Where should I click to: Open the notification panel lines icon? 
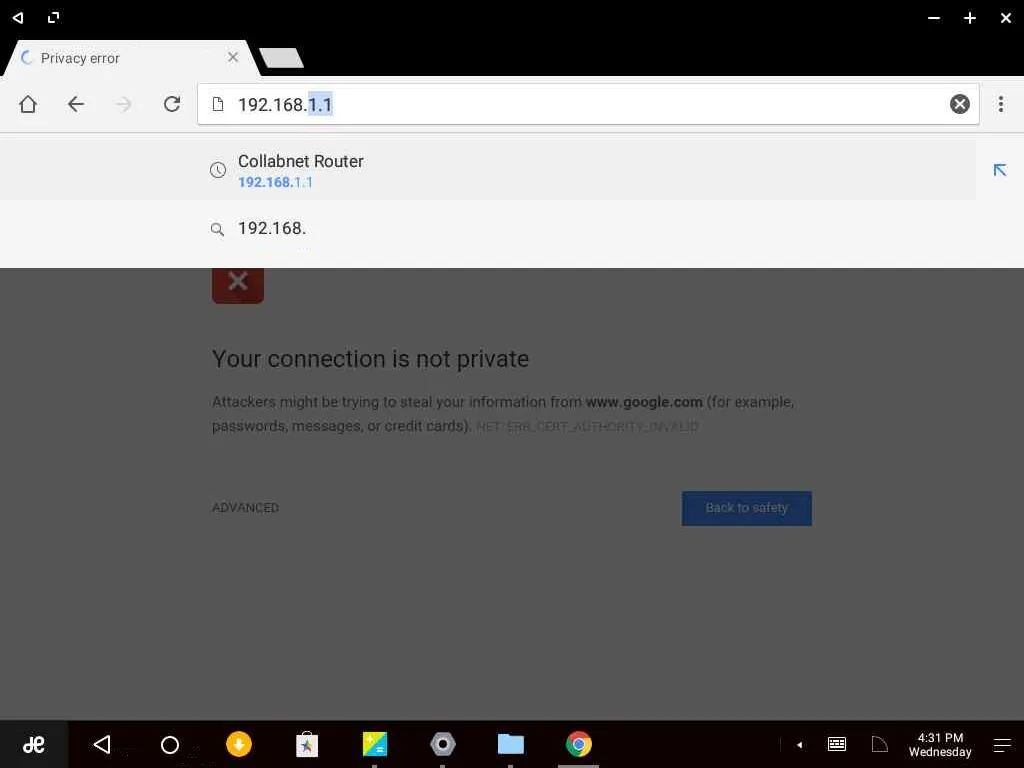tap(1002, 744)
